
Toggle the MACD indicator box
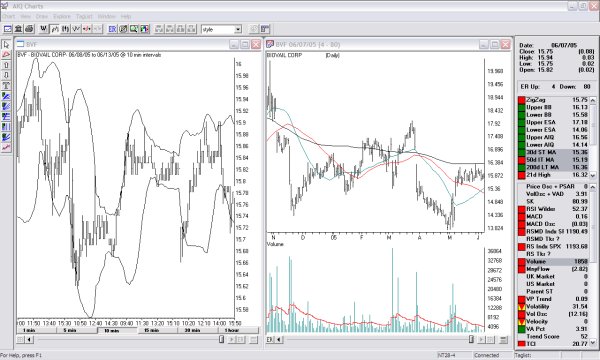pyautogui.click(x=522, y=217)
